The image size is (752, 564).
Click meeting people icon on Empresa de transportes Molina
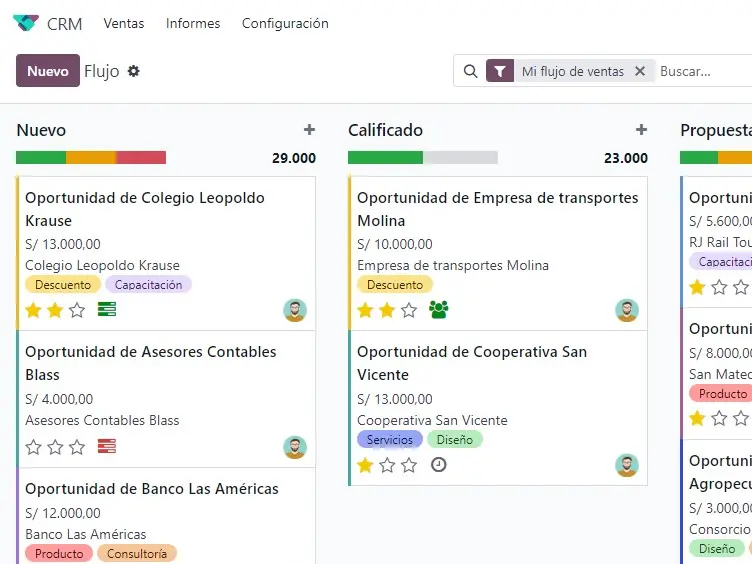(439, 310)
